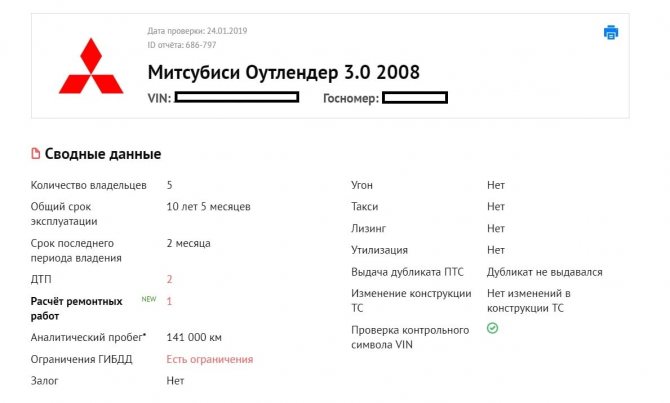The height and width of the screenshot is (403, 670).
Task: Click the Госномер: label
Action: 351,98
